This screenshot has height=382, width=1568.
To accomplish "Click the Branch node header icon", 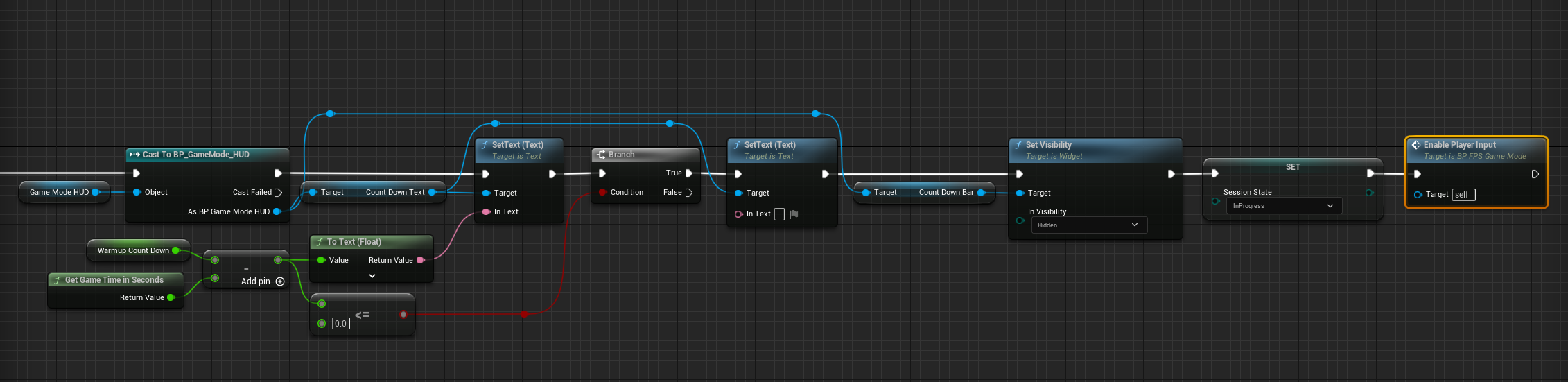I will coord(601,155).
